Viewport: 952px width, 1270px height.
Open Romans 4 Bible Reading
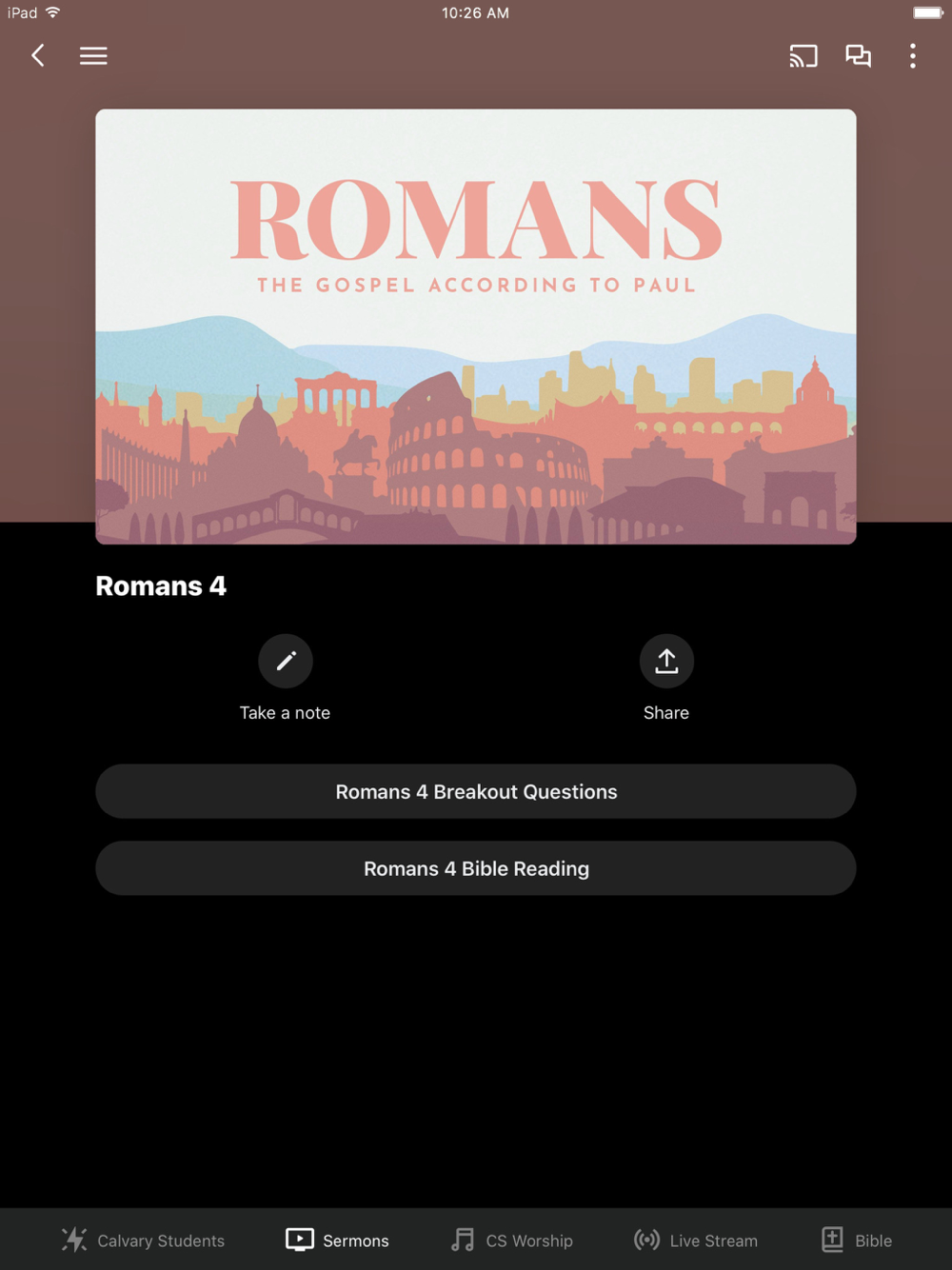476,868
